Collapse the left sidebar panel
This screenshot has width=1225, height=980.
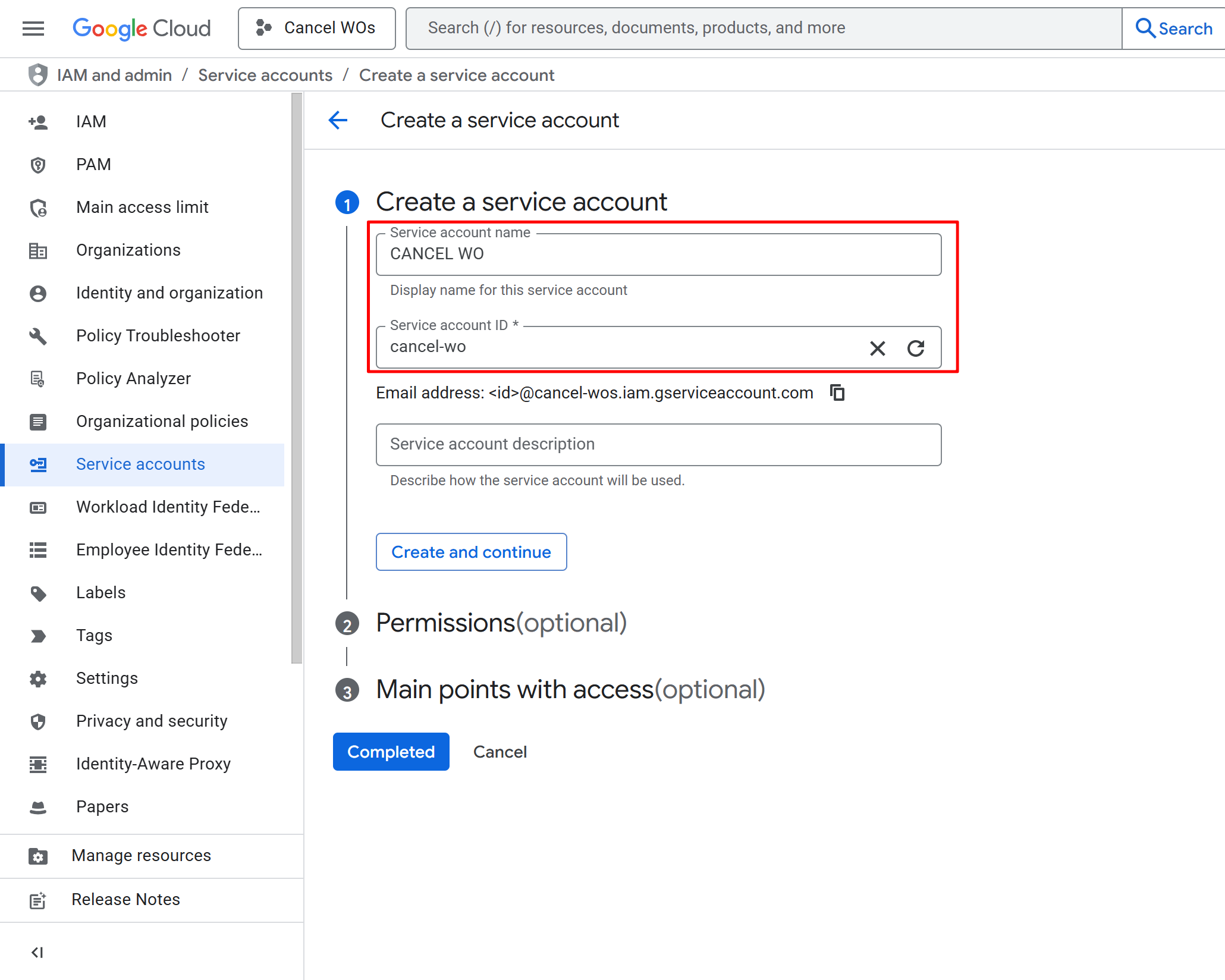pos(37,952)
